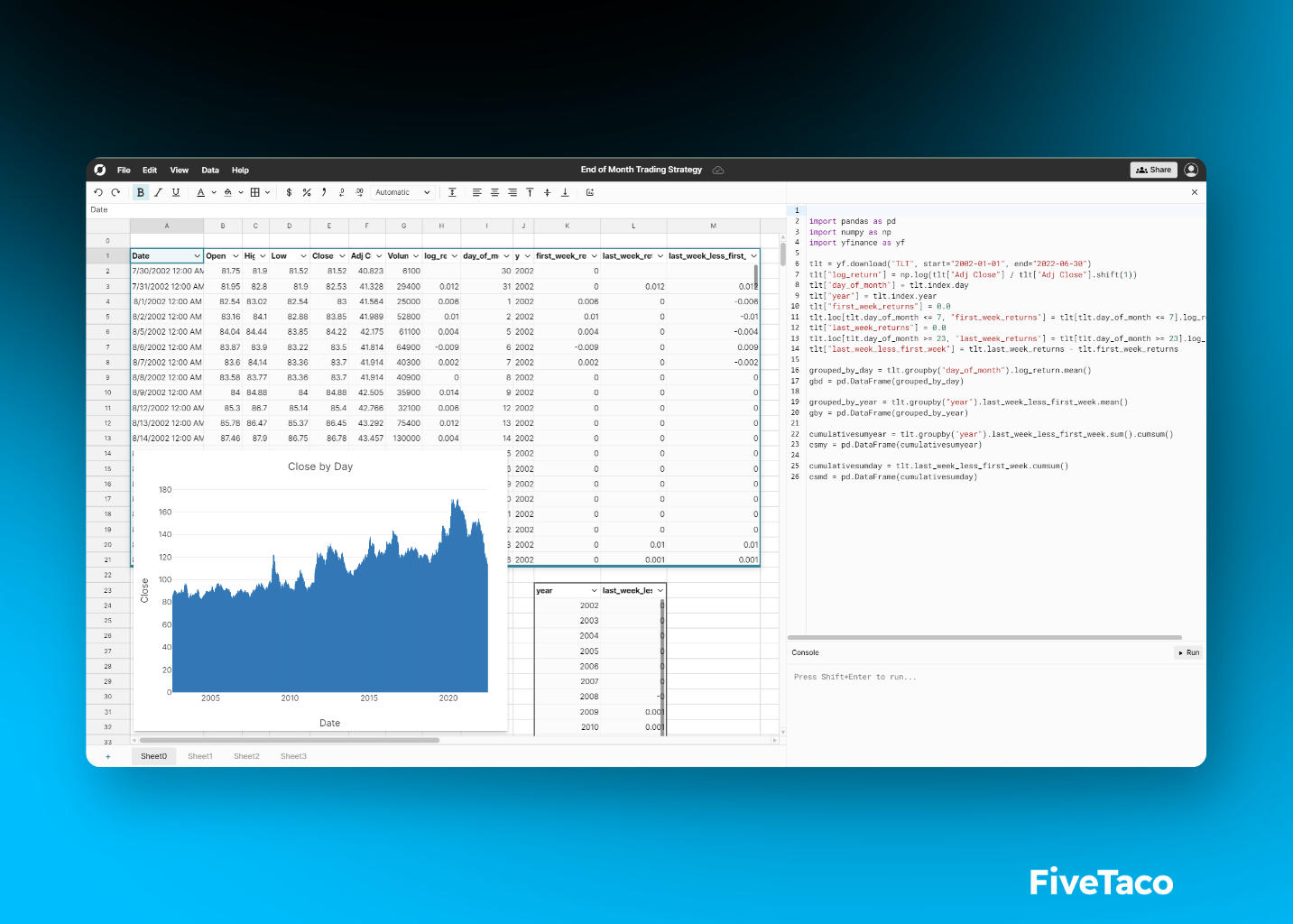Undo the last action
Image resolution: width=1293 pixels, height=924 pixels.
pos(98,192)
